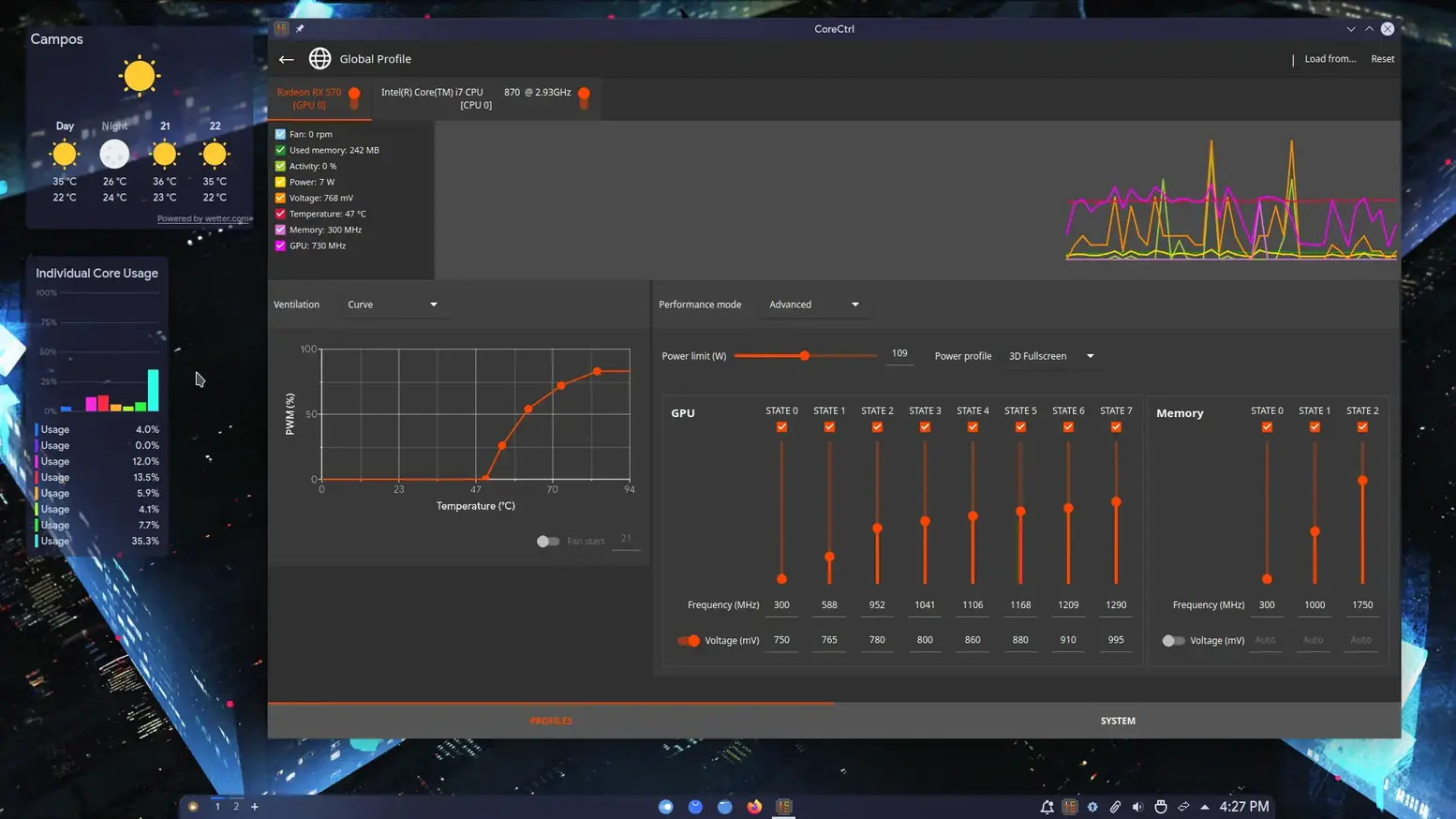The height and width of the screenshot is (819, 1456).
Task: Switch to virtual desktop 2 in taskbar
Action: click(236, 806)
